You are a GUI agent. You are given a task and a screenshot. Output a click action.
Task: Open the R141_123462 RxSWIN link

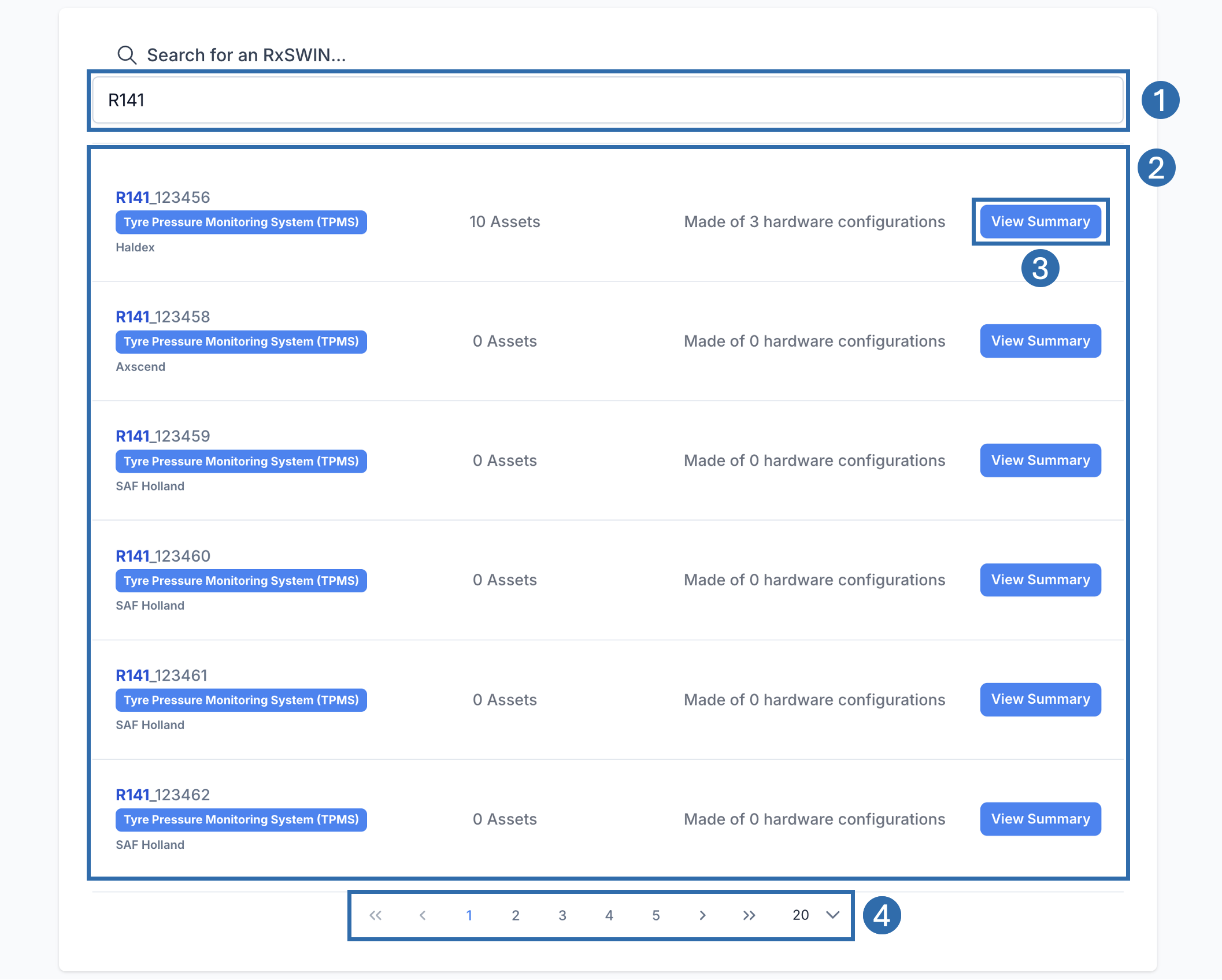click(162, 794)
